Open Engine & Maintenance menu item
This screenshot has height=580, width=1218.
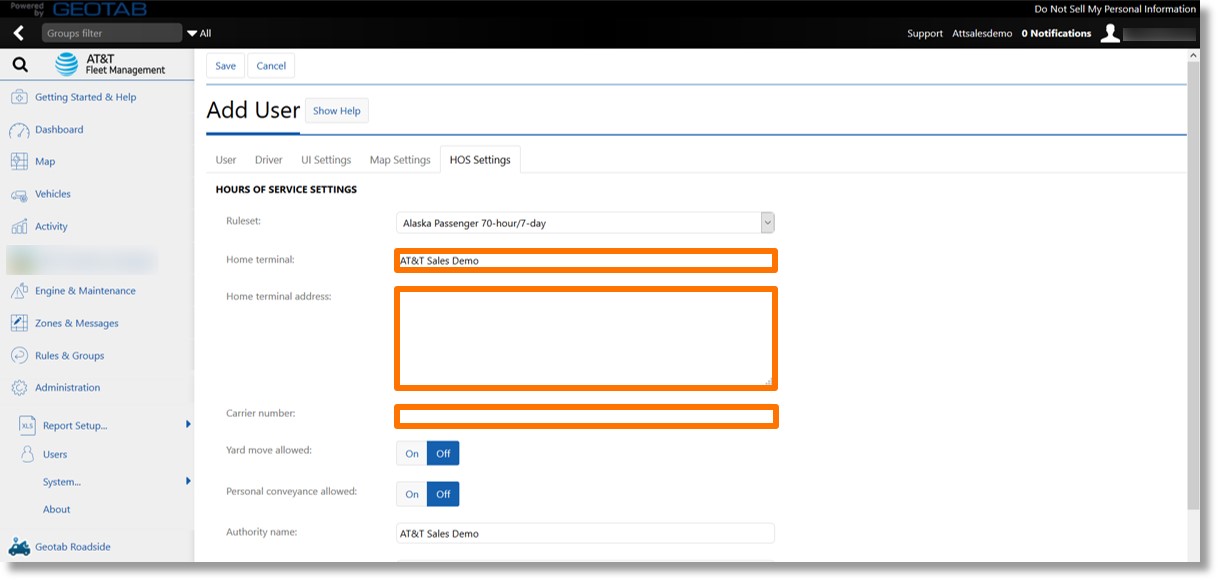point(86,291)
